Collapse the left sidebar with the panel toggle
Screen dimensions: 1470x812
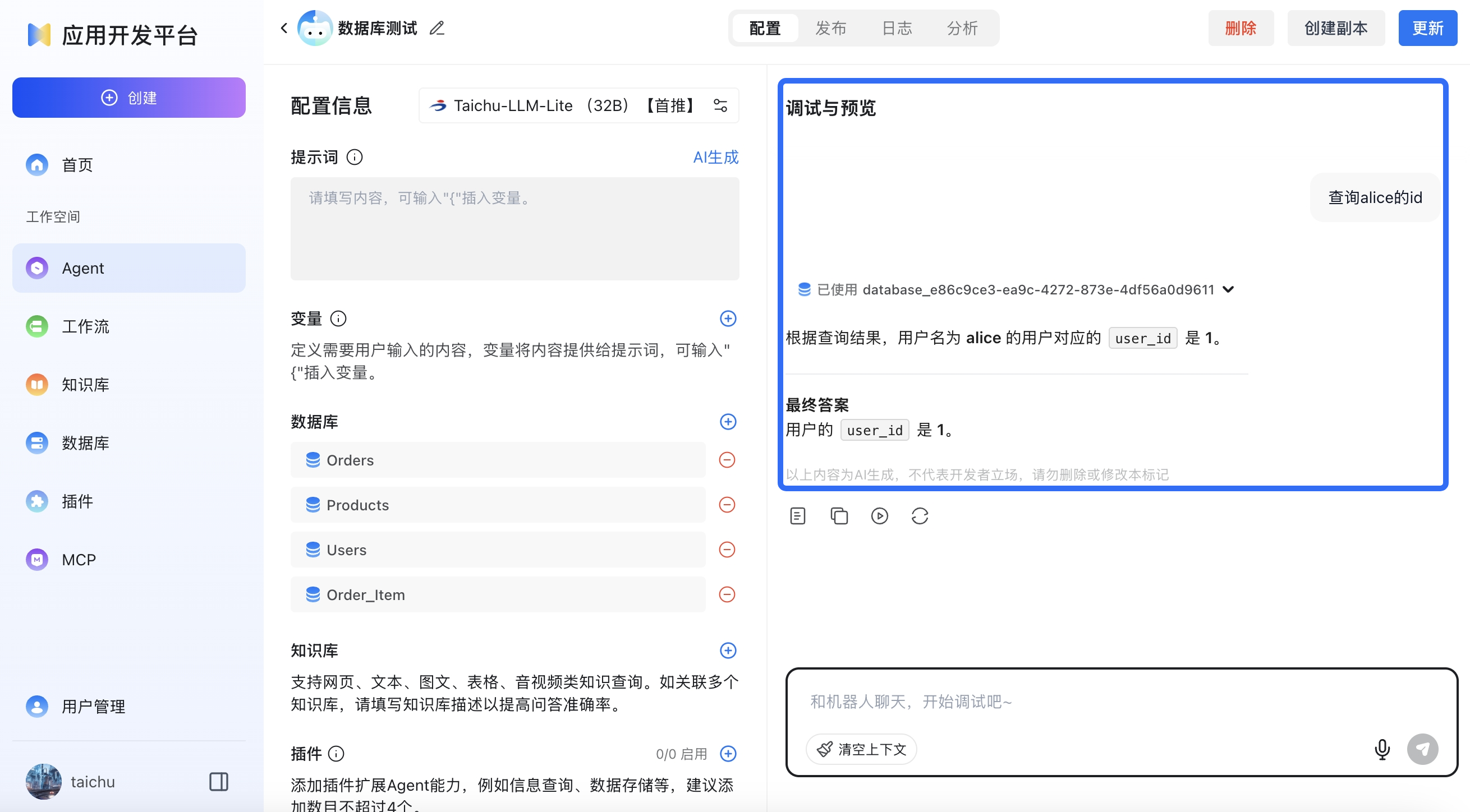tap(219, 781)
